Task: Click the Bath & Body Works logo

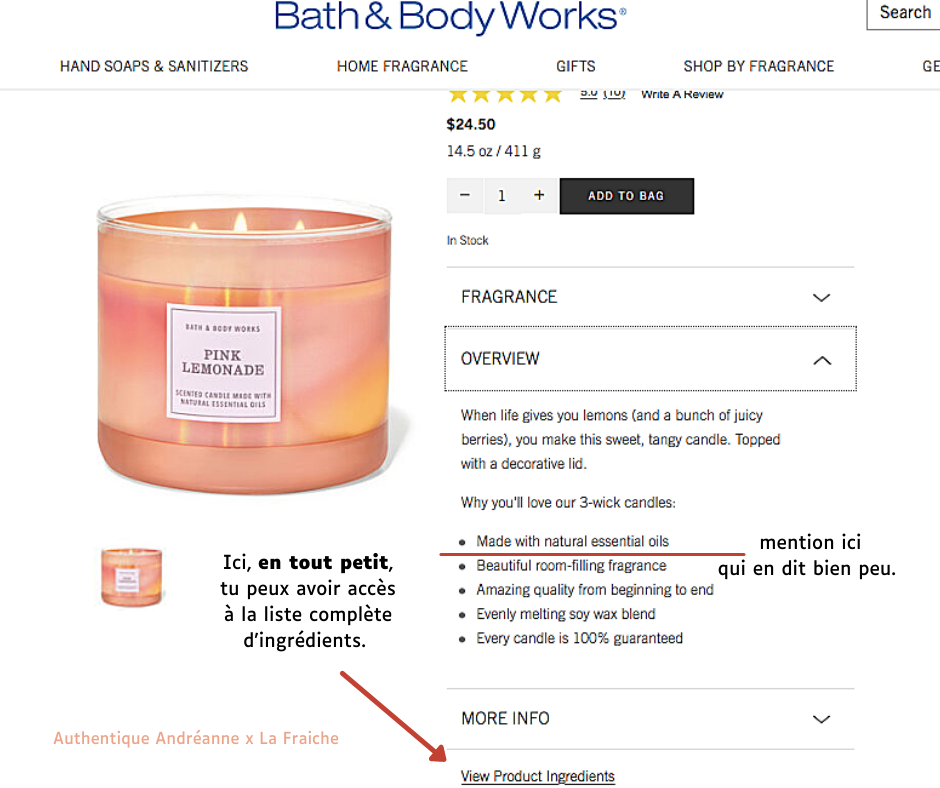Action: pos(450,16)
